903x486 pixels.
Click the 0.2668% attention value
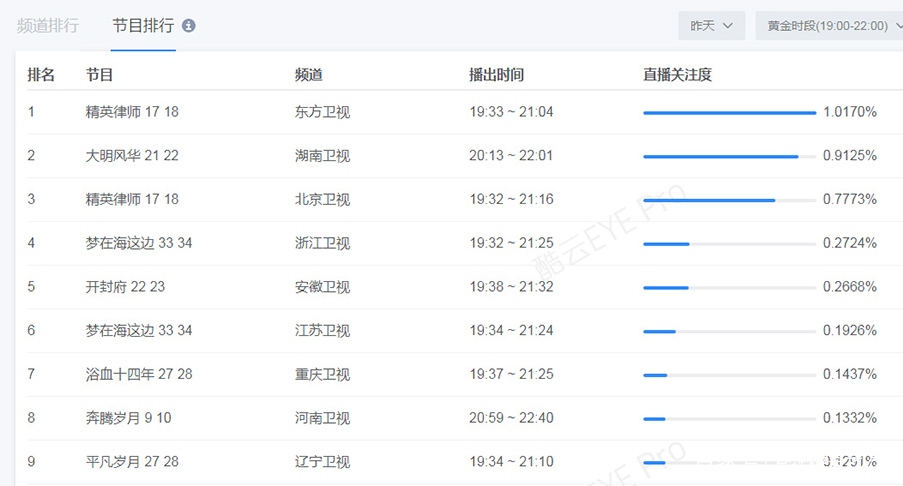coord(849,287)
